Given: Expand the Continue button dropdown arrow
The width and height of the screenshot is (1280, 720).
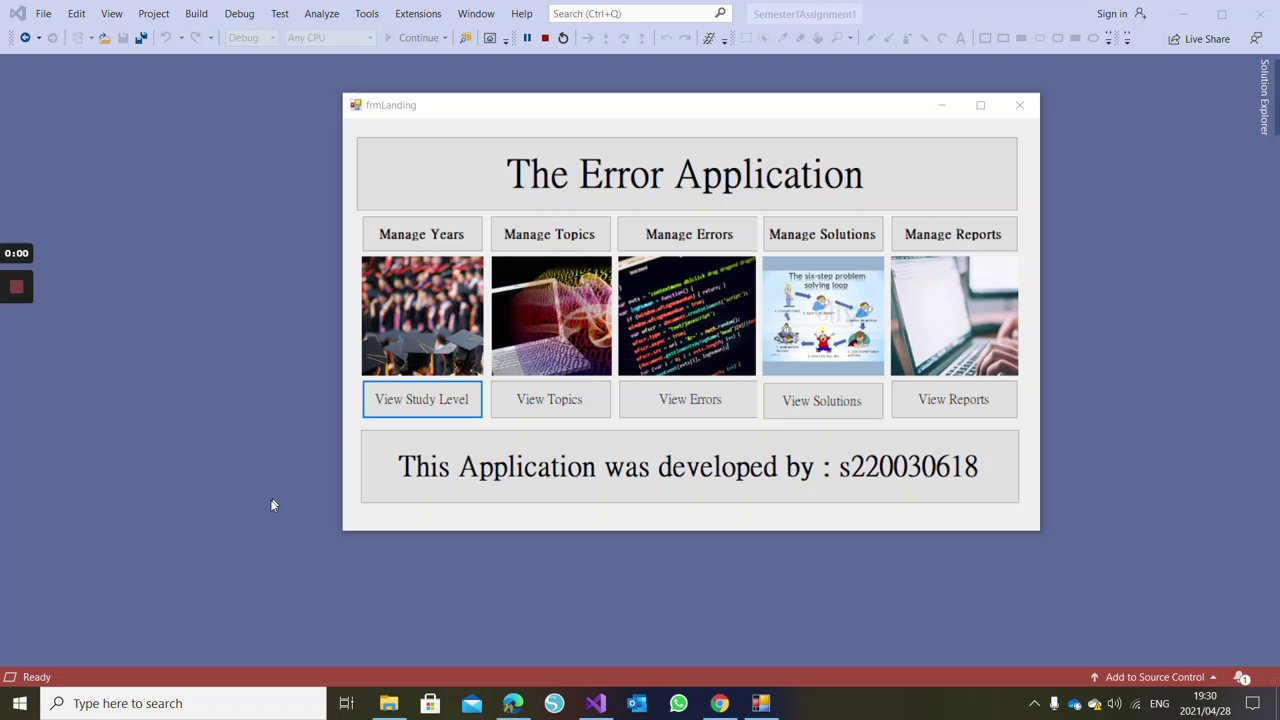Looking at the screenshot, I should [x=445, y=38].
